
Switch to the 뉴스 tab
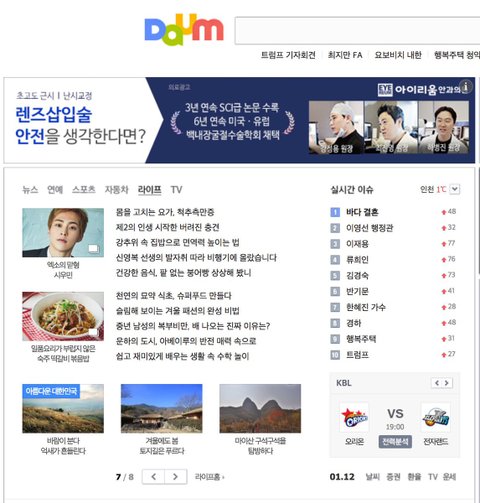tap(30, 190)
